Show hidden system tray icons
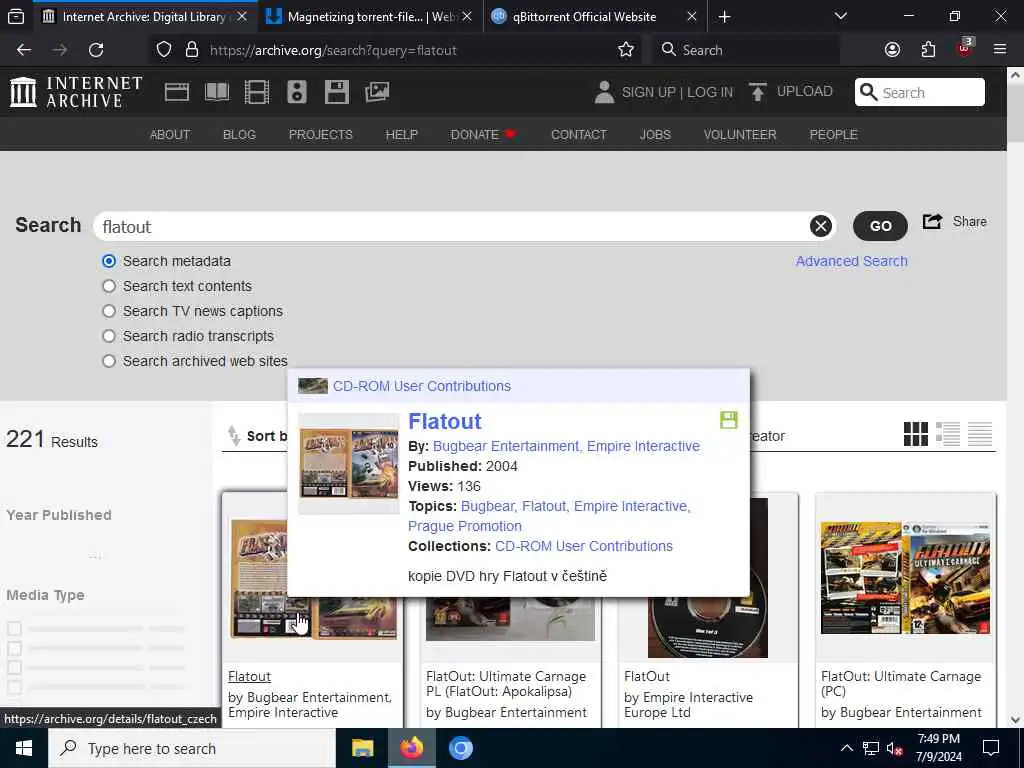Image resolution: width=1024 pixels, height=768 pixels. click(846, 748)
